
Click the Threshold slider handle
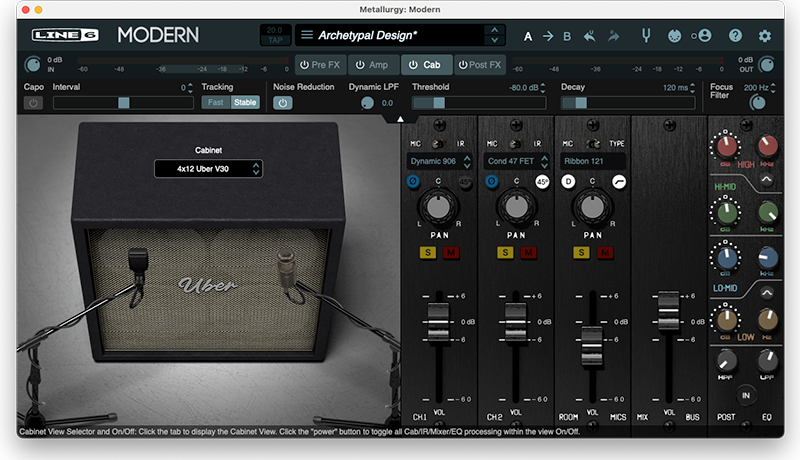(439, 103)
